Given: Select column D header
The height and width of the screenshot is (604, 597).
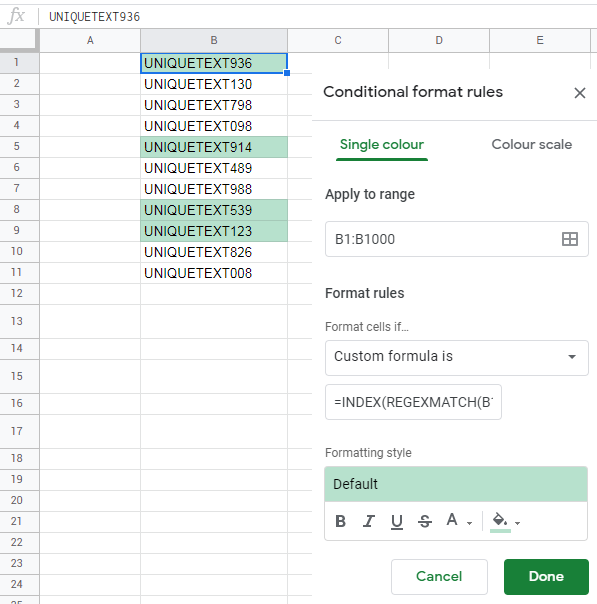Looking at the screenshot, I should click(439, 40).
